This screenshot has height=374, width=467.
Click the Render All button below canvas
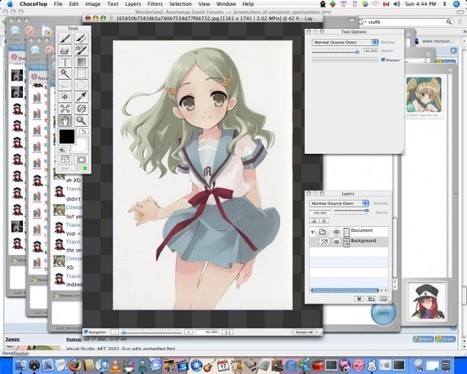click(x=304, y=332)
